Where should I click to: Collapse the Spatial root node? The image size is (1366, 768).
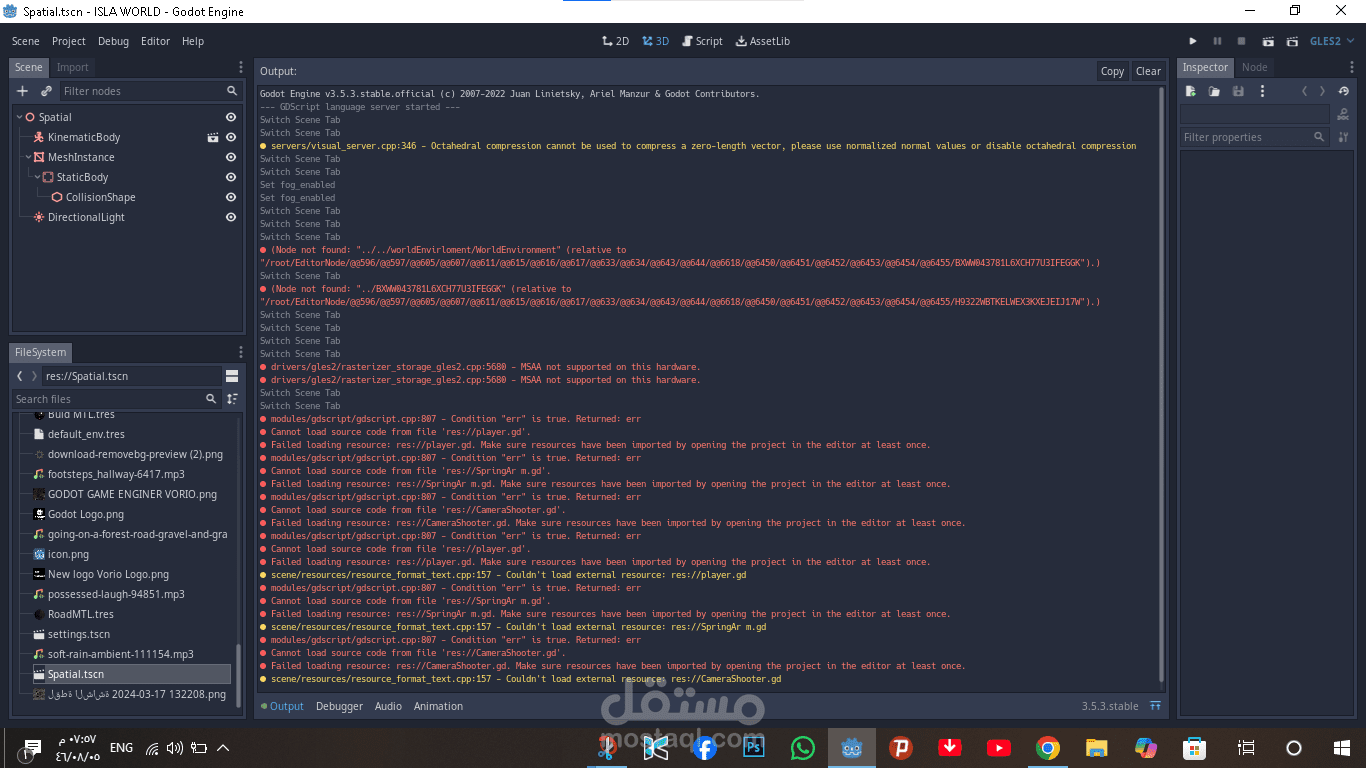(19, 117)
